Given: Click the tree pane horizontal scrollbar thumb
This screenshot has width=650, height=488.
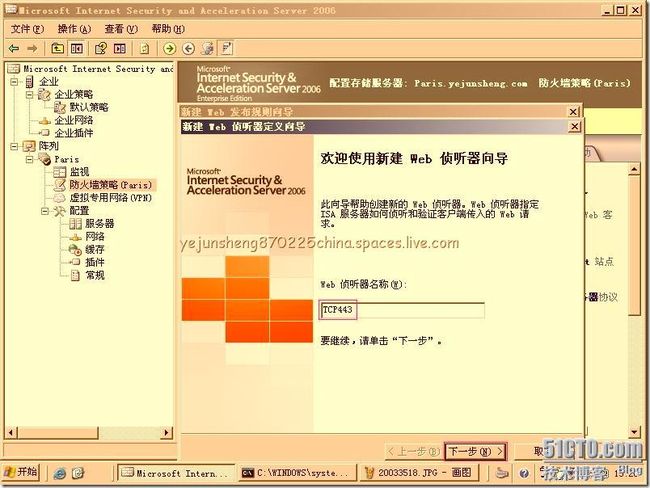Looking at the screenshot, I should click(x=58, y=433).
